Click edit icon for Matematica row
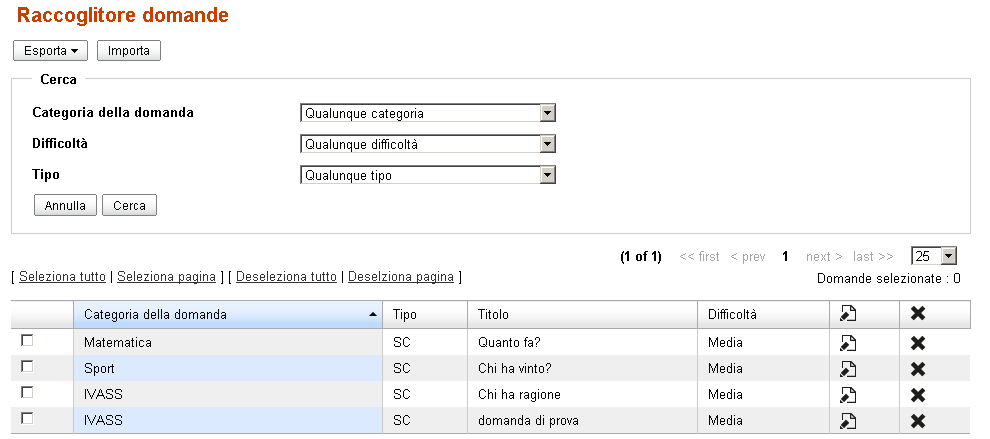Image resolution: width=990 pixels, height=439 pixels. pos(847,343)
